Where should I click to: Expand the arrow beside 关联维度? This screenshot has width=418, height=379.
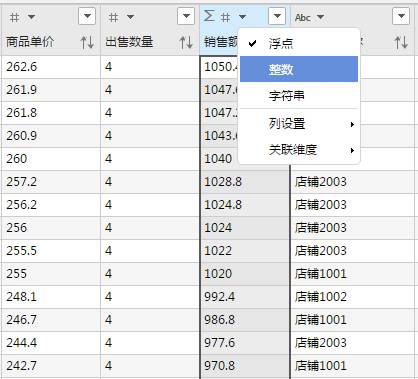pos(352,150)
